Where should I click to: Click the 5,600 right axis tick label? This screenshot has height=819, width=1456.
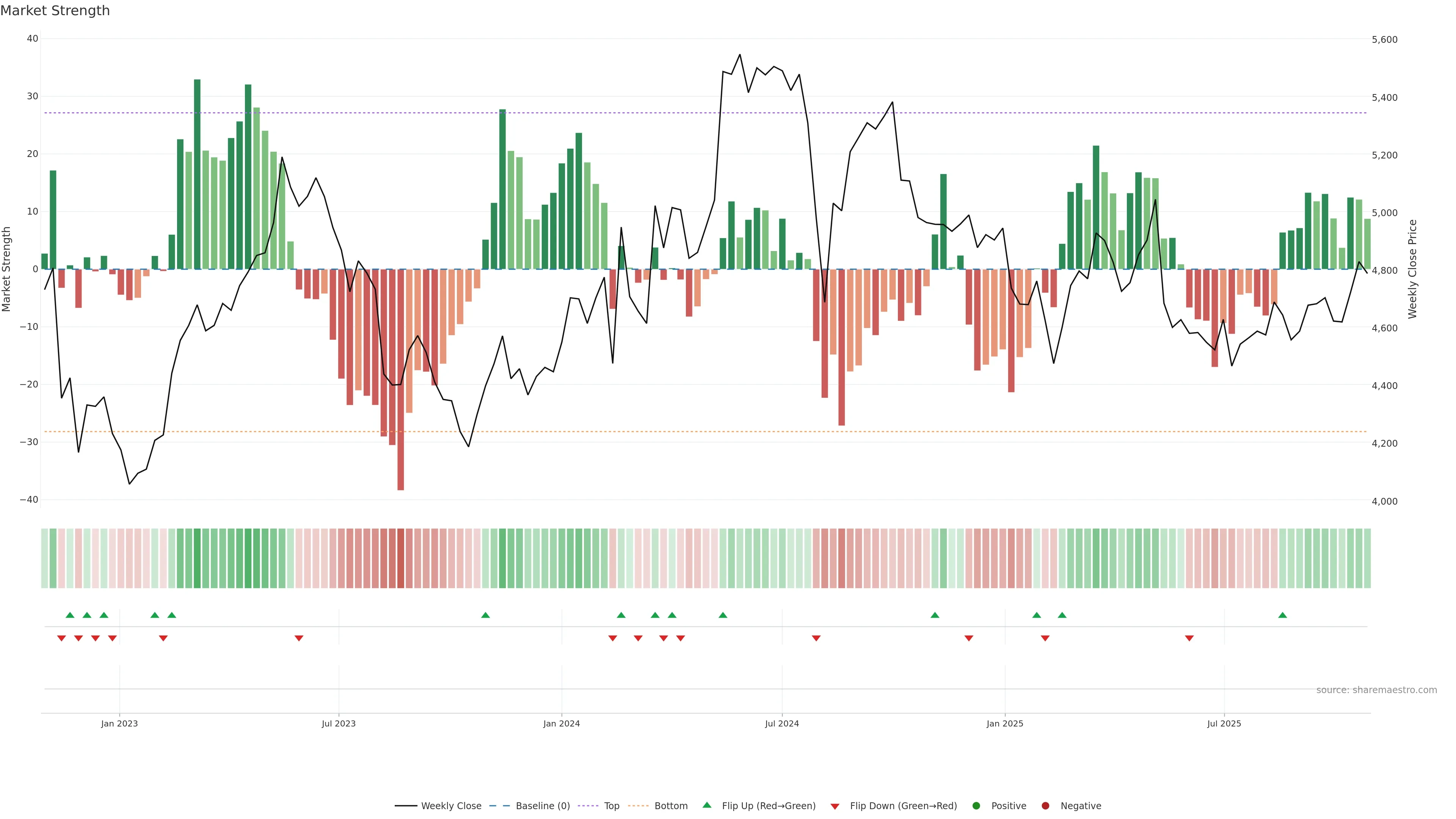coord(1384,39)
